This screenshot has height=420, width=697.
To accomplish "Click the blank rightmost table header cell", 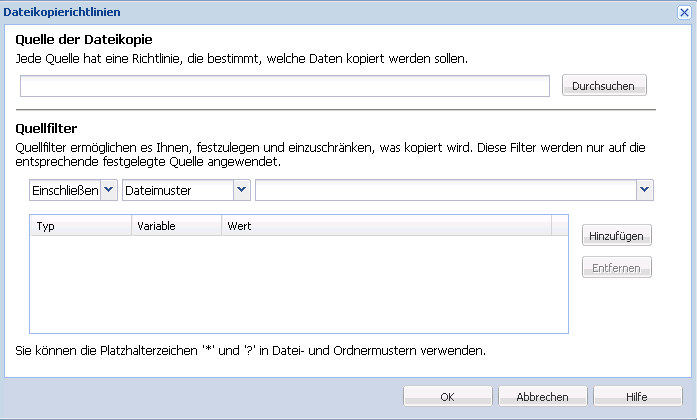I will point(559,226).
